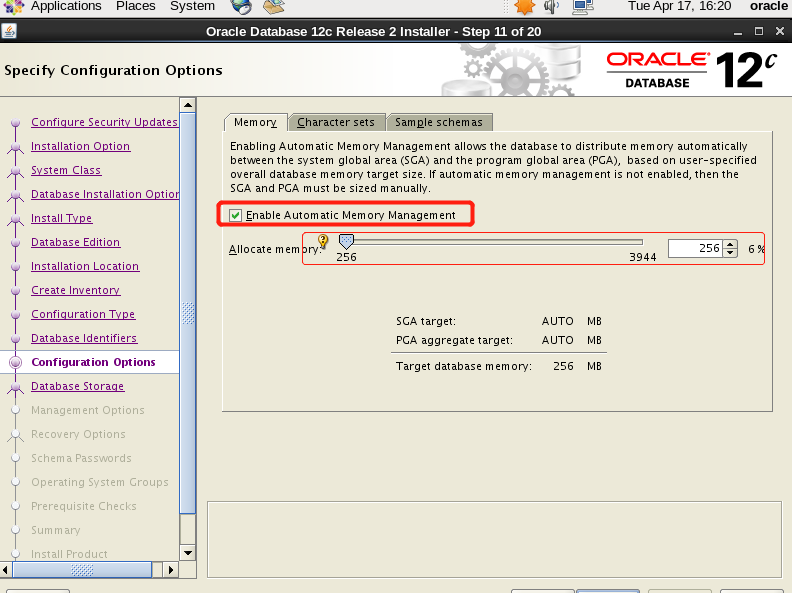Click the network computers icon
792x593 pixels.
tap(582, 7)
